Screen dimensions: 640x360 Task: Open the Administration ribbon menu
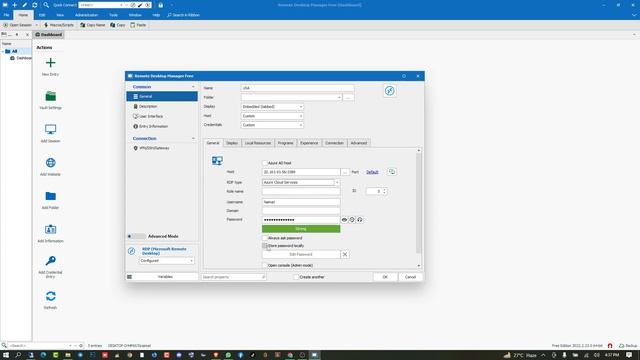pyautogui.click(x=87, y=15)
